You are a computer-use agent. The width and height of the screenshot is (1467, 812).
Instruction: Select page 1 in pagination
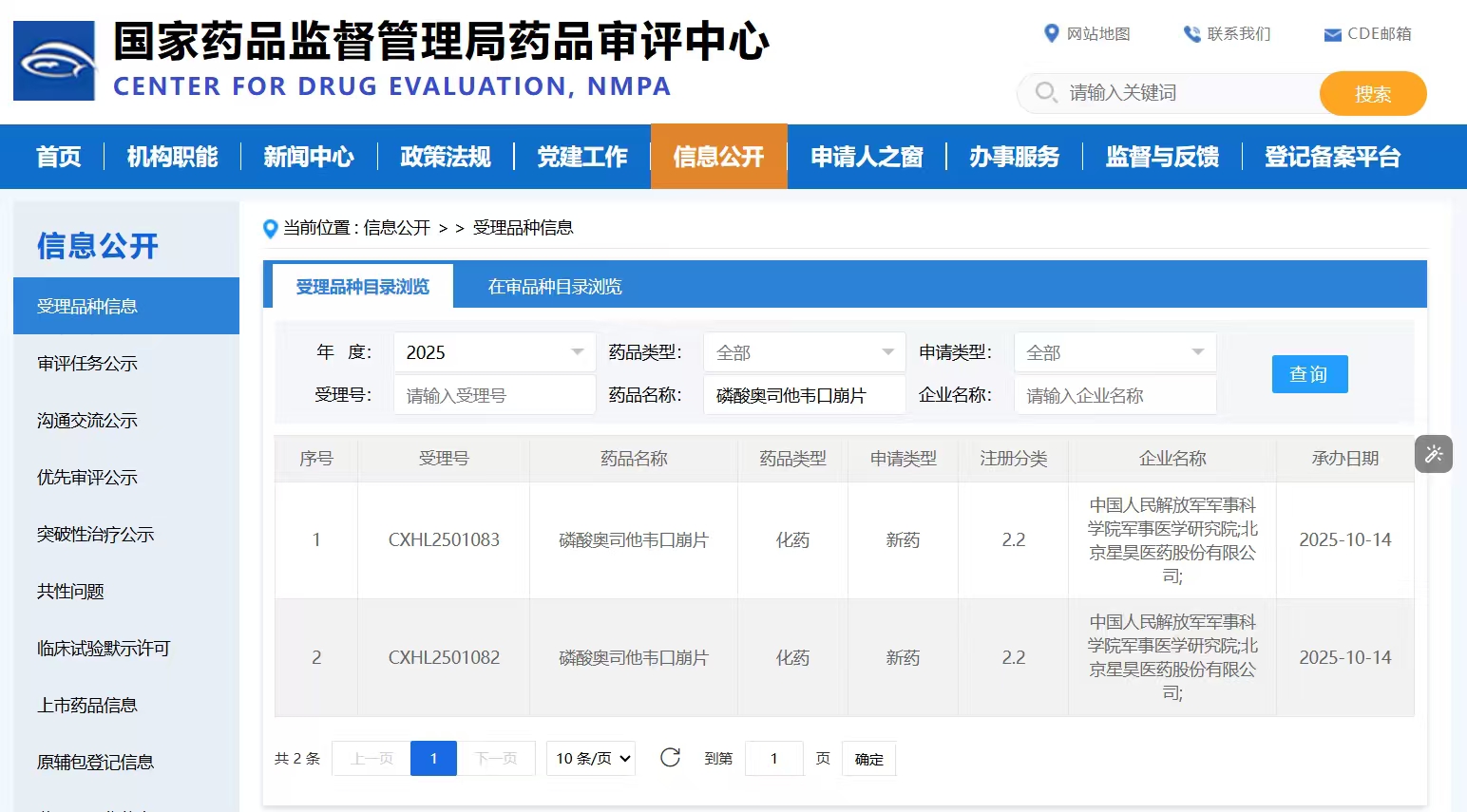click(x=433, y=758)
